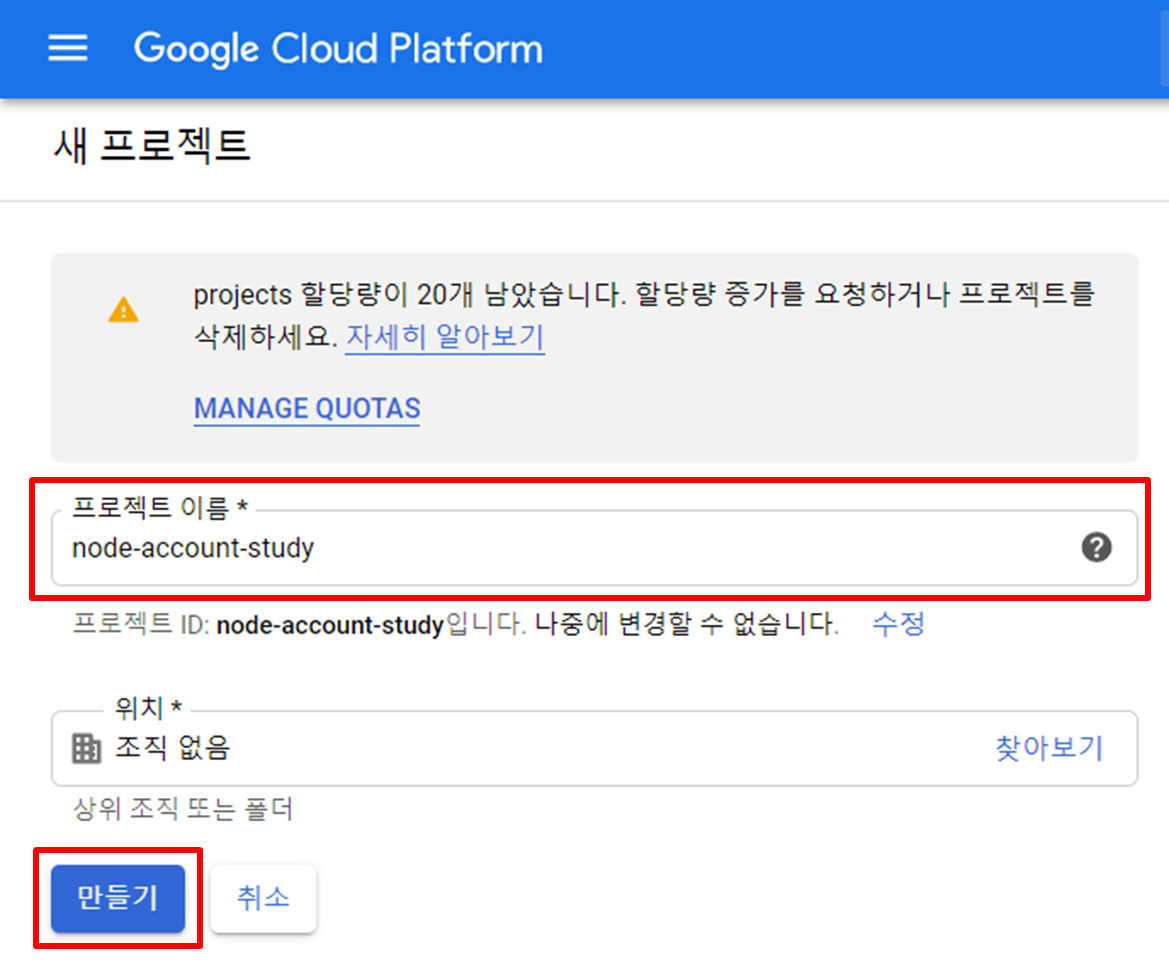
Task: Click the Google Cloud Platform logo
Action: [x=338, y=49]
